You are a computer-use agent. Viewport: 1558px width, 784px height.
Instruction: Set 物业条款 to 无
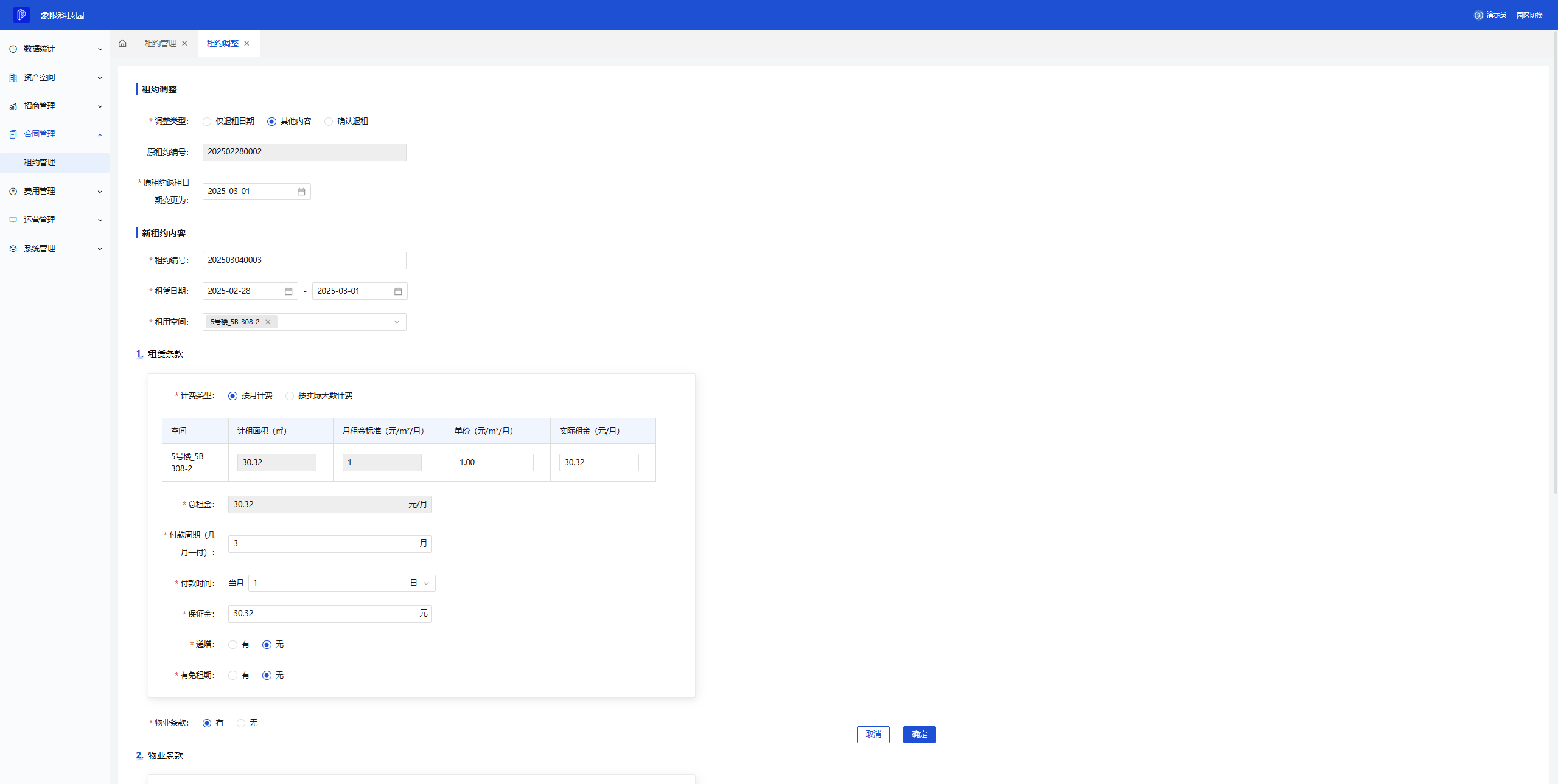242,723
